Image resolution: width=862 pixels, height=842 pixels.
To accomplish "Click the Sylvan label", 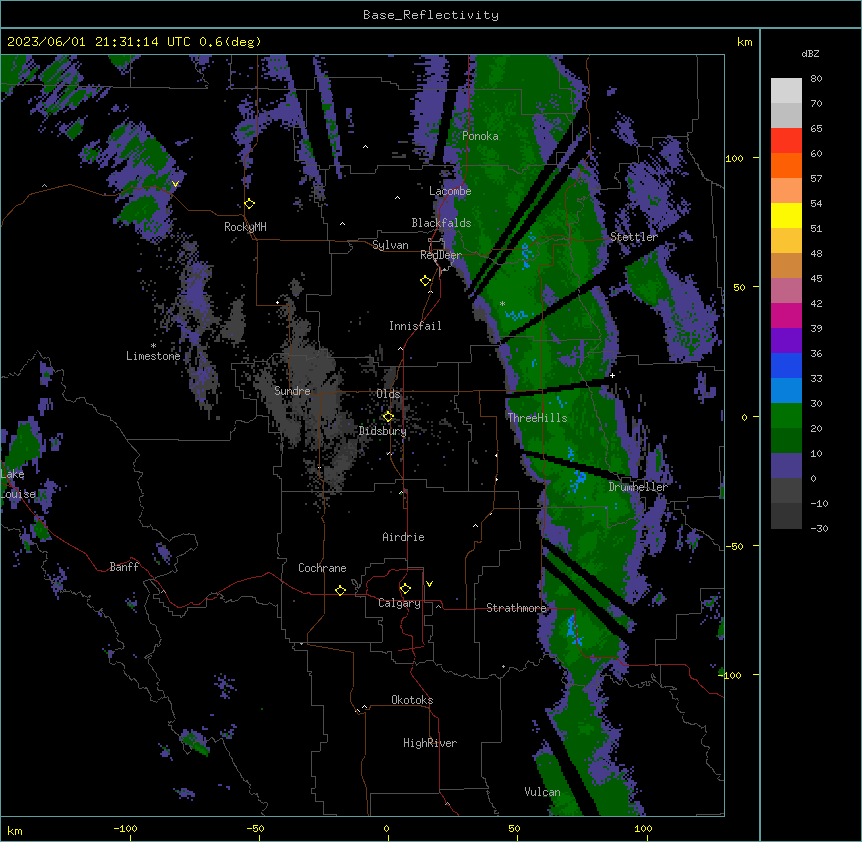I will click(390, 245).
